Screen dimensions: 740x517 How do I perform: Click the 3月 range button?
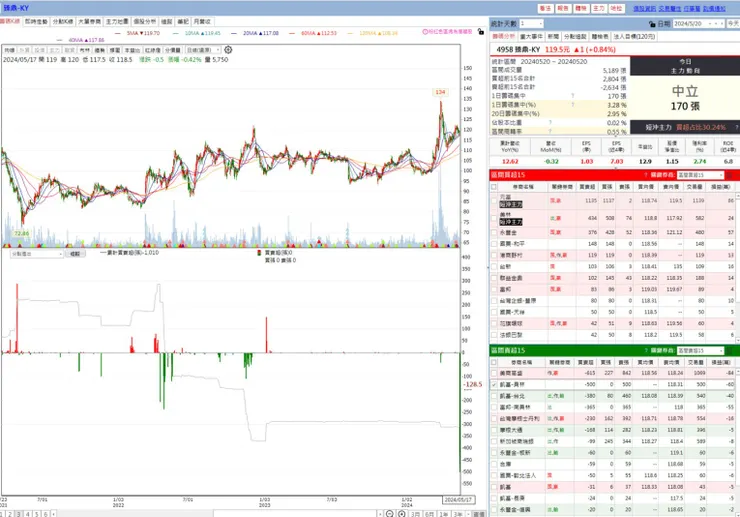point(415,514)
